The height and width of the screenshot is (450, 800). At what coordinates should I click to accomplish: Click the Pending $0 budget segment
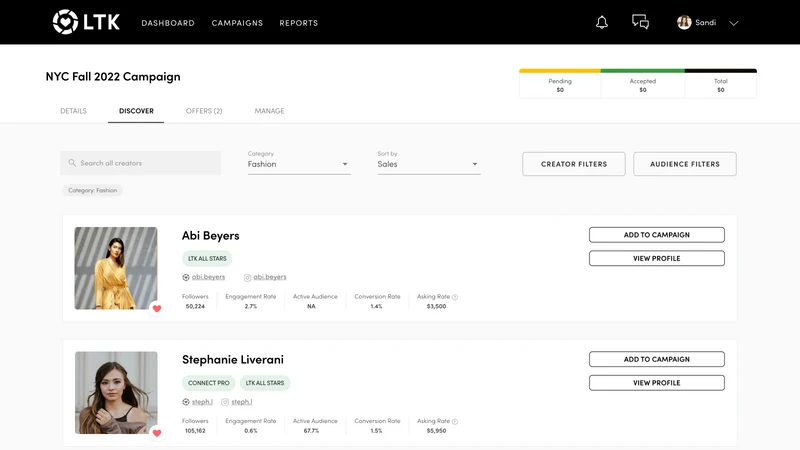560,84
